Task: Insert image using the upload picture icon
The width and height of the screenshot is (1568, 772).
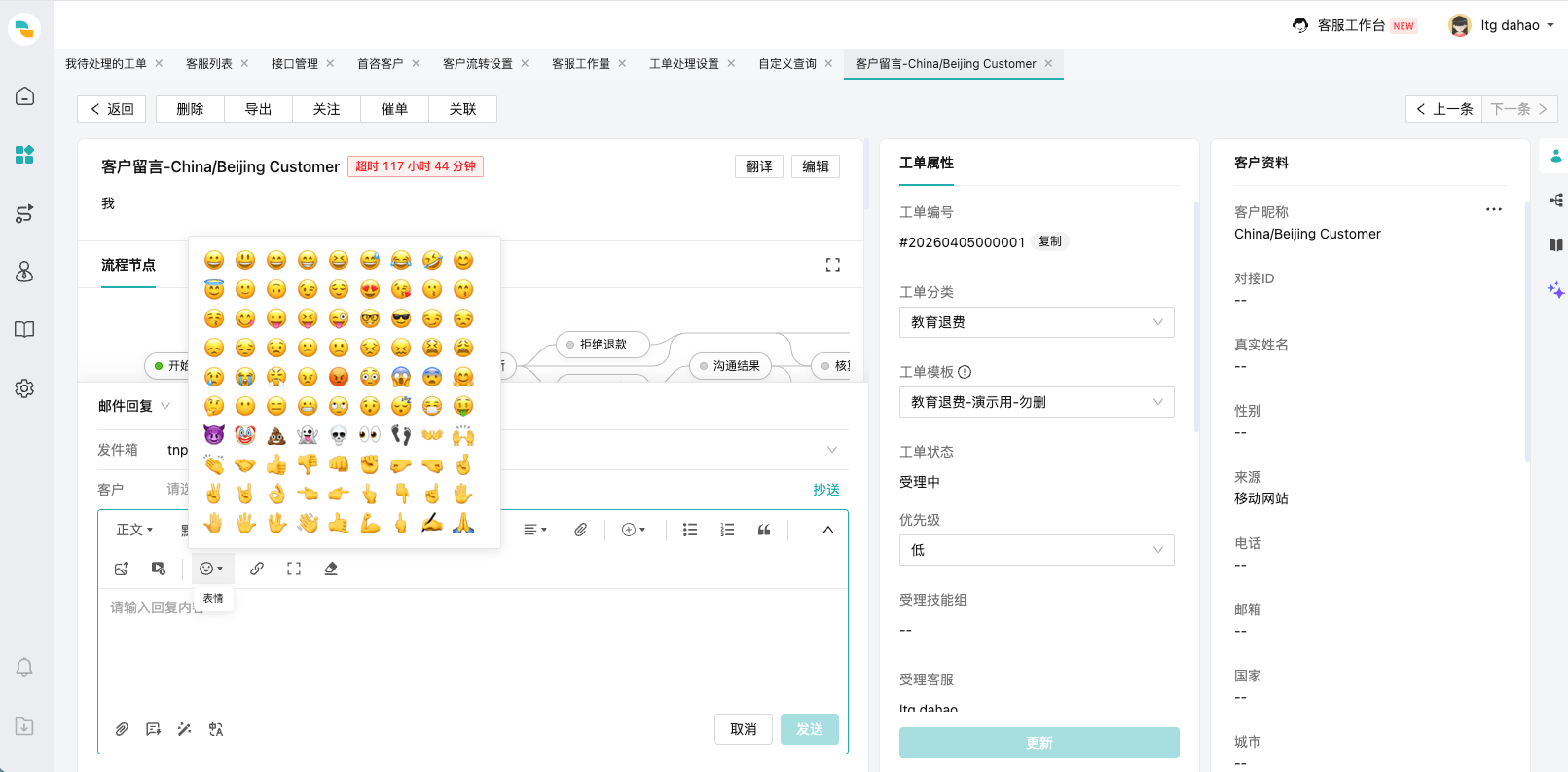Action: (x=122, y=569)
